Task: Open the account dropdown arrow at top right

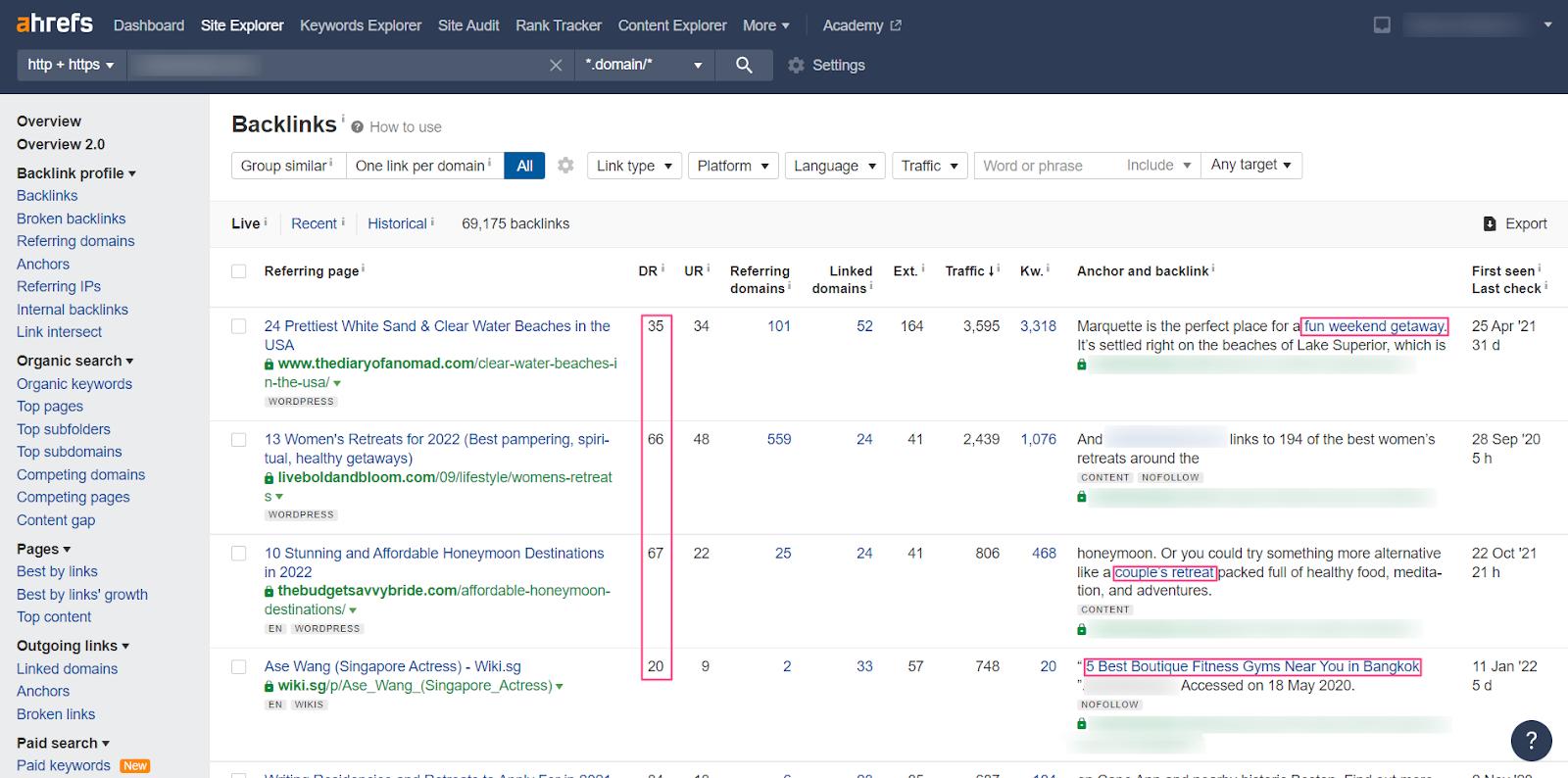Action: click(x=1547, y=24)
